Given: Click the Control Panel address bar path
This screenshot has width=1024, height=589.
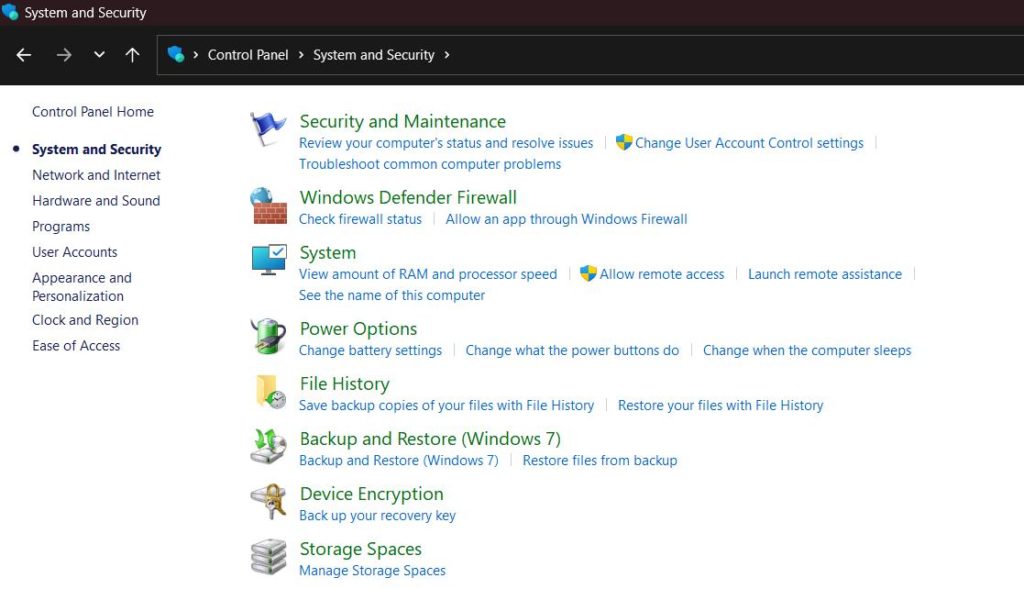Looking at the screenshot, I should coord(247,55).
